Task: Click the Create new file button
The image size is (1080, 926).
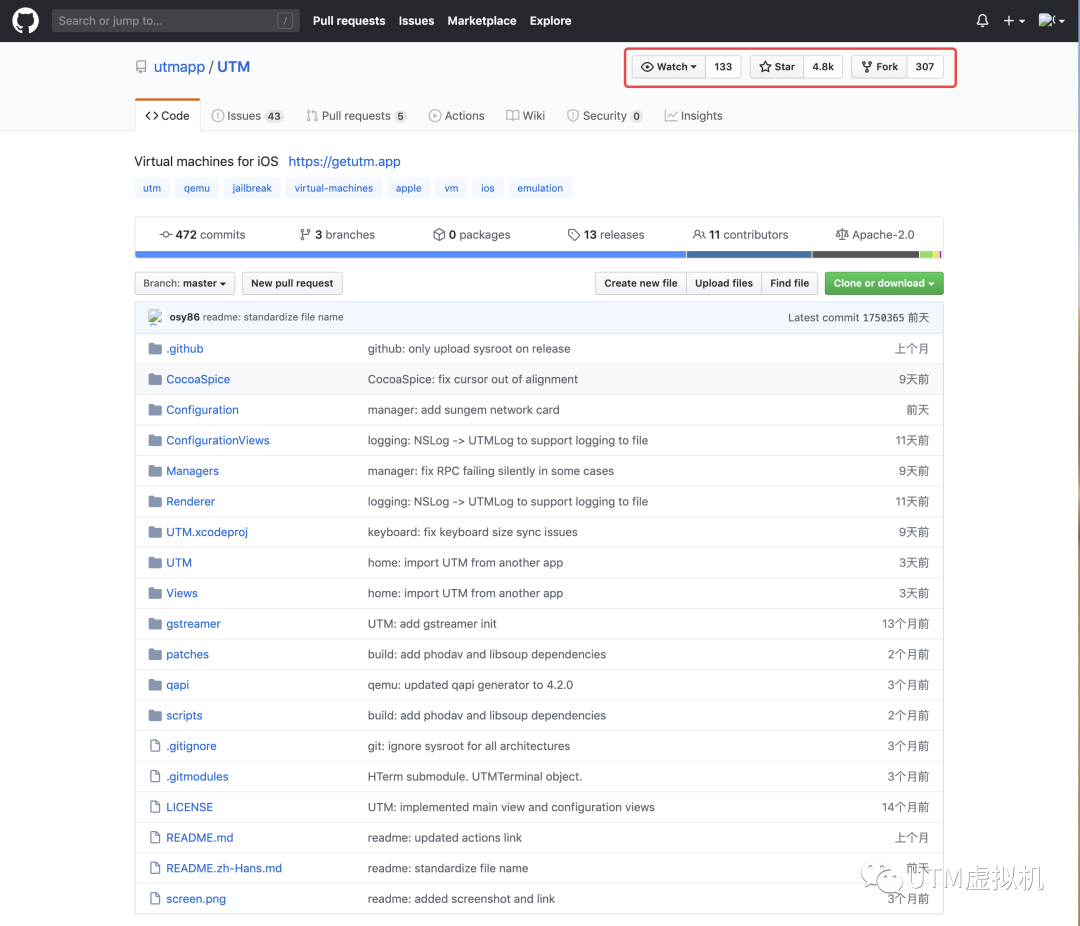Action: 641,283
